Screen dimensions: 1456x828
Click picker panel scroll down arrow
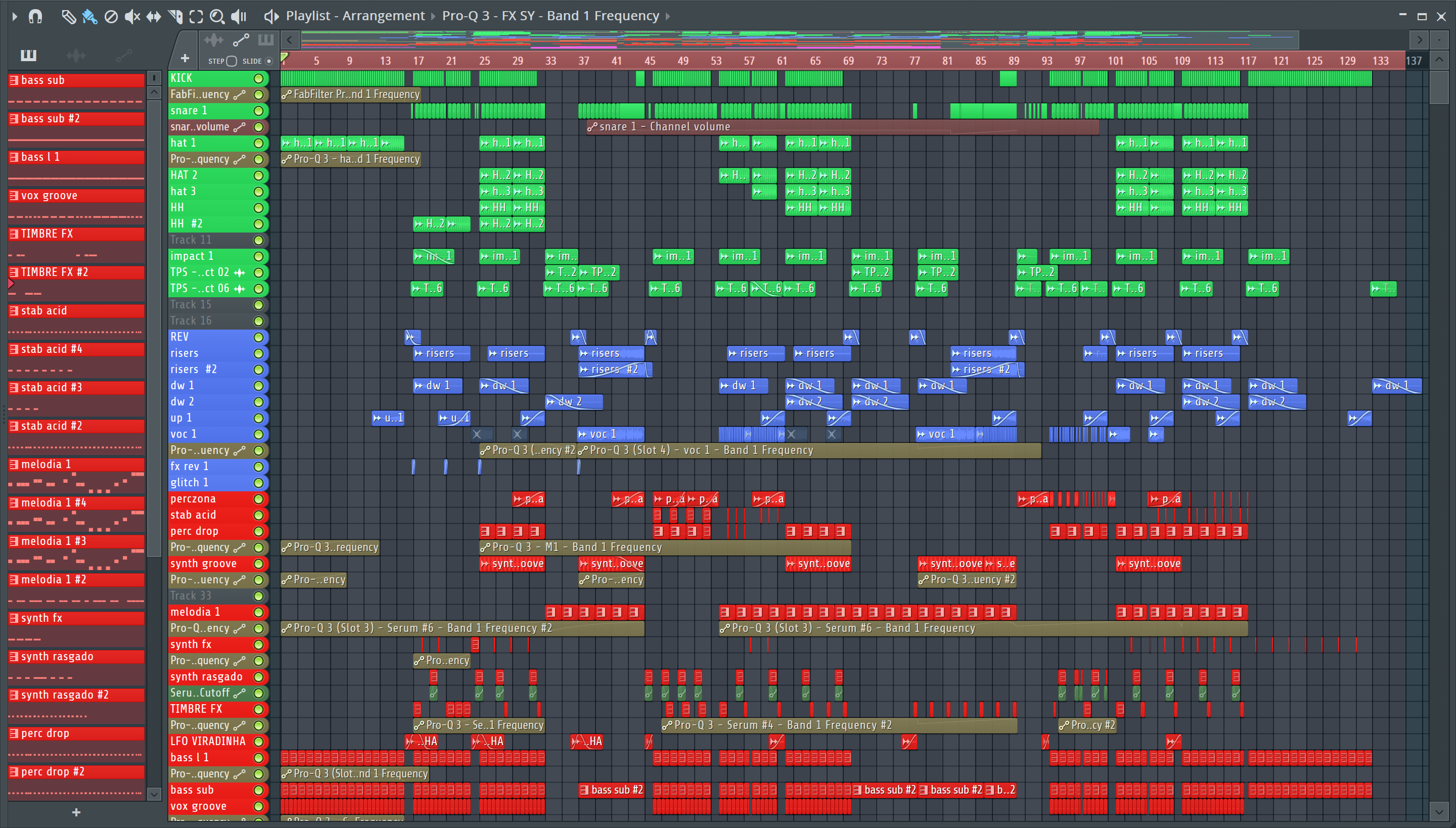point(154,794)
